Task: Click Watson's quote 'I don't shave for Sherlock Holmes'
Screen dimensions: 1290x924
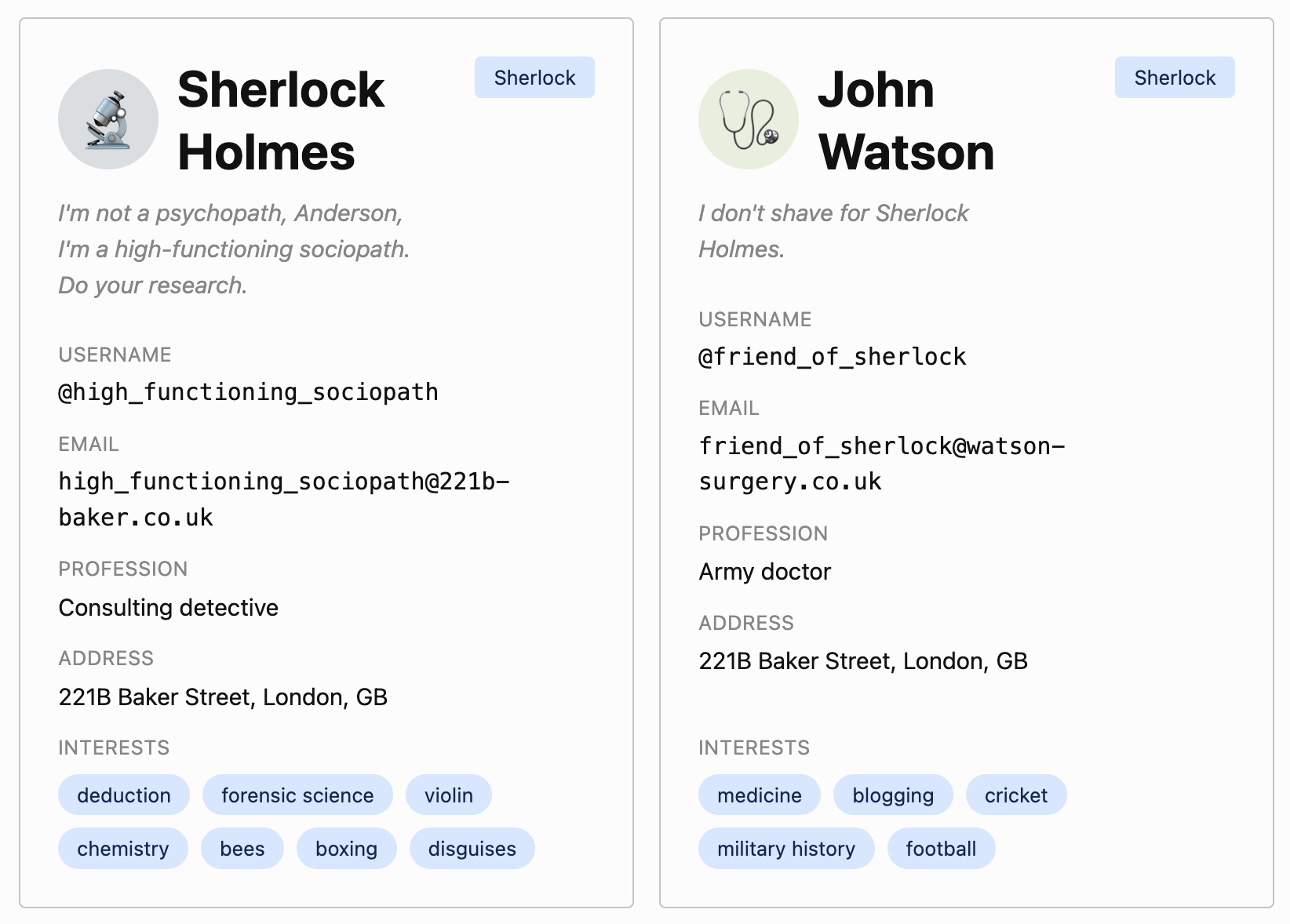Action: click(833, 231)
